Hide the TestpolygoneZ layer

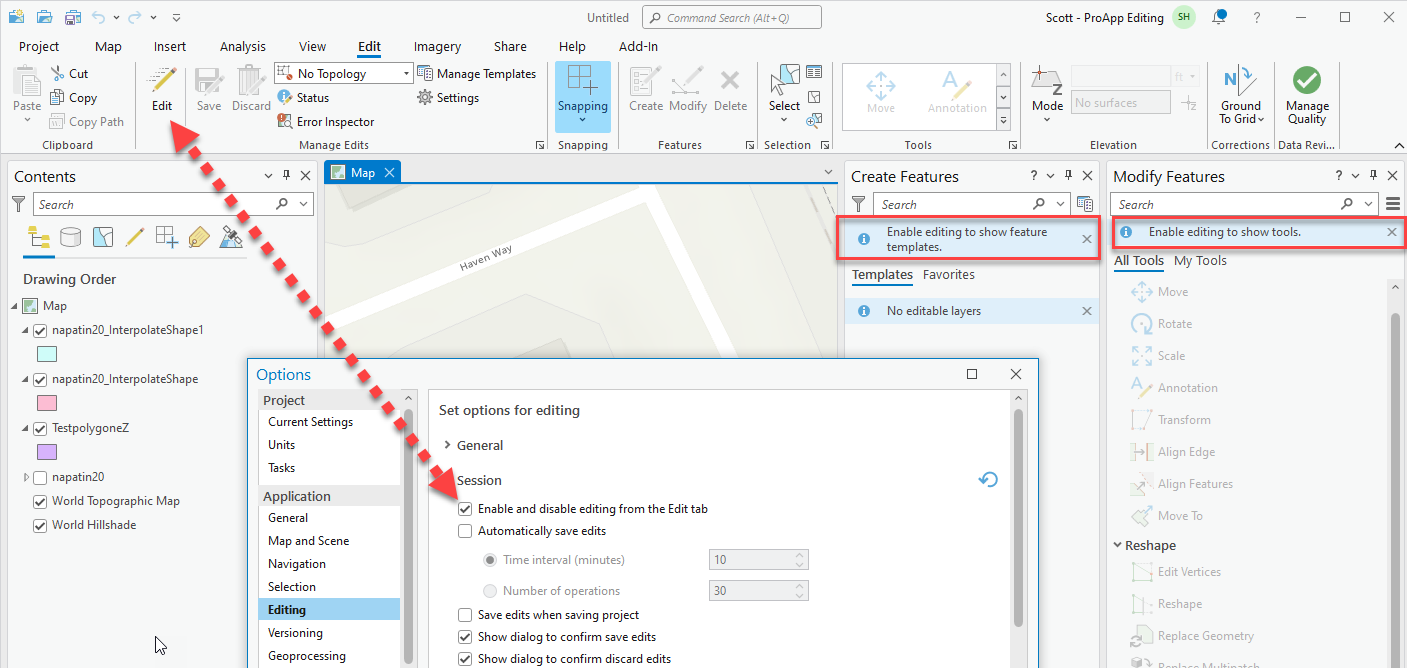pos(41,428)
